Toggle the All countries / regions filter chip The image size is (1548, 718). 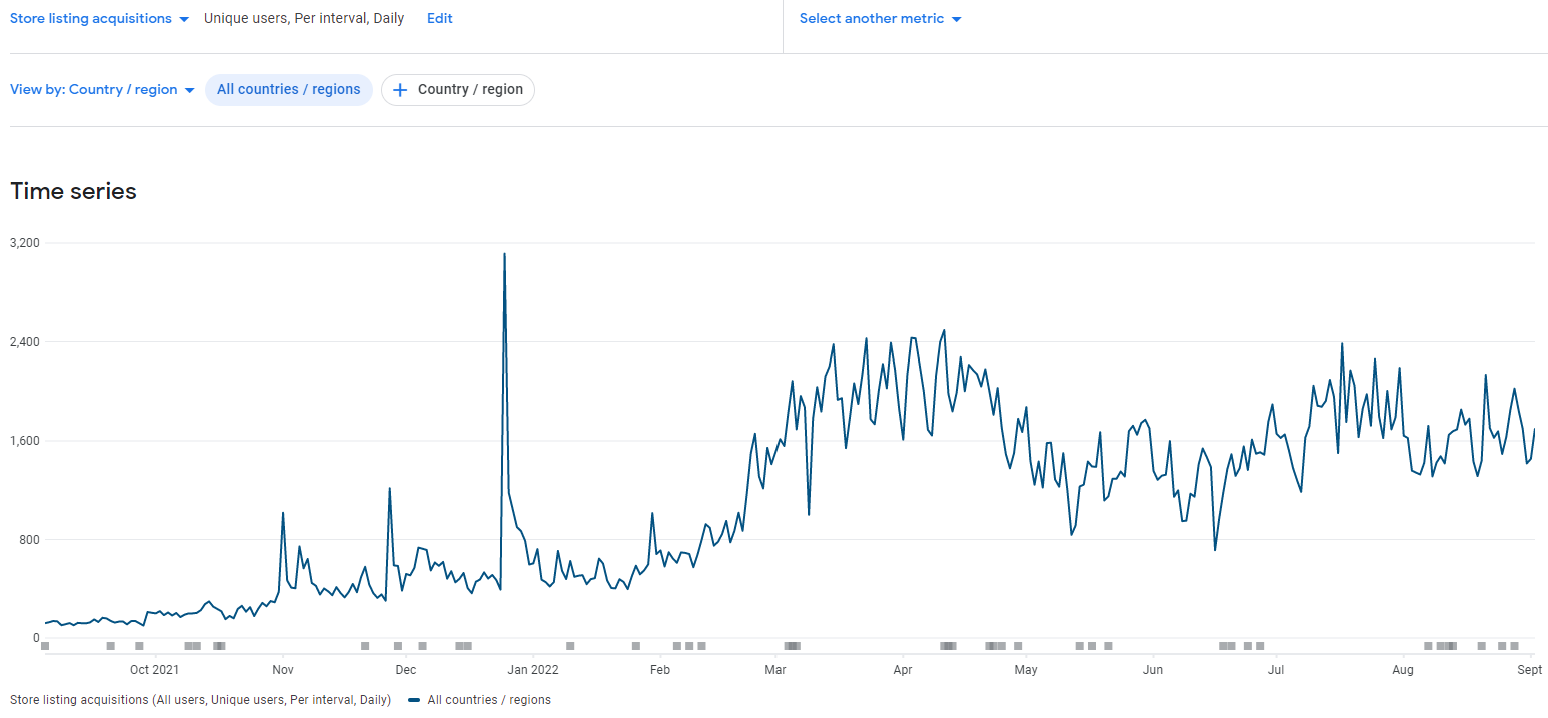(289, 89)
